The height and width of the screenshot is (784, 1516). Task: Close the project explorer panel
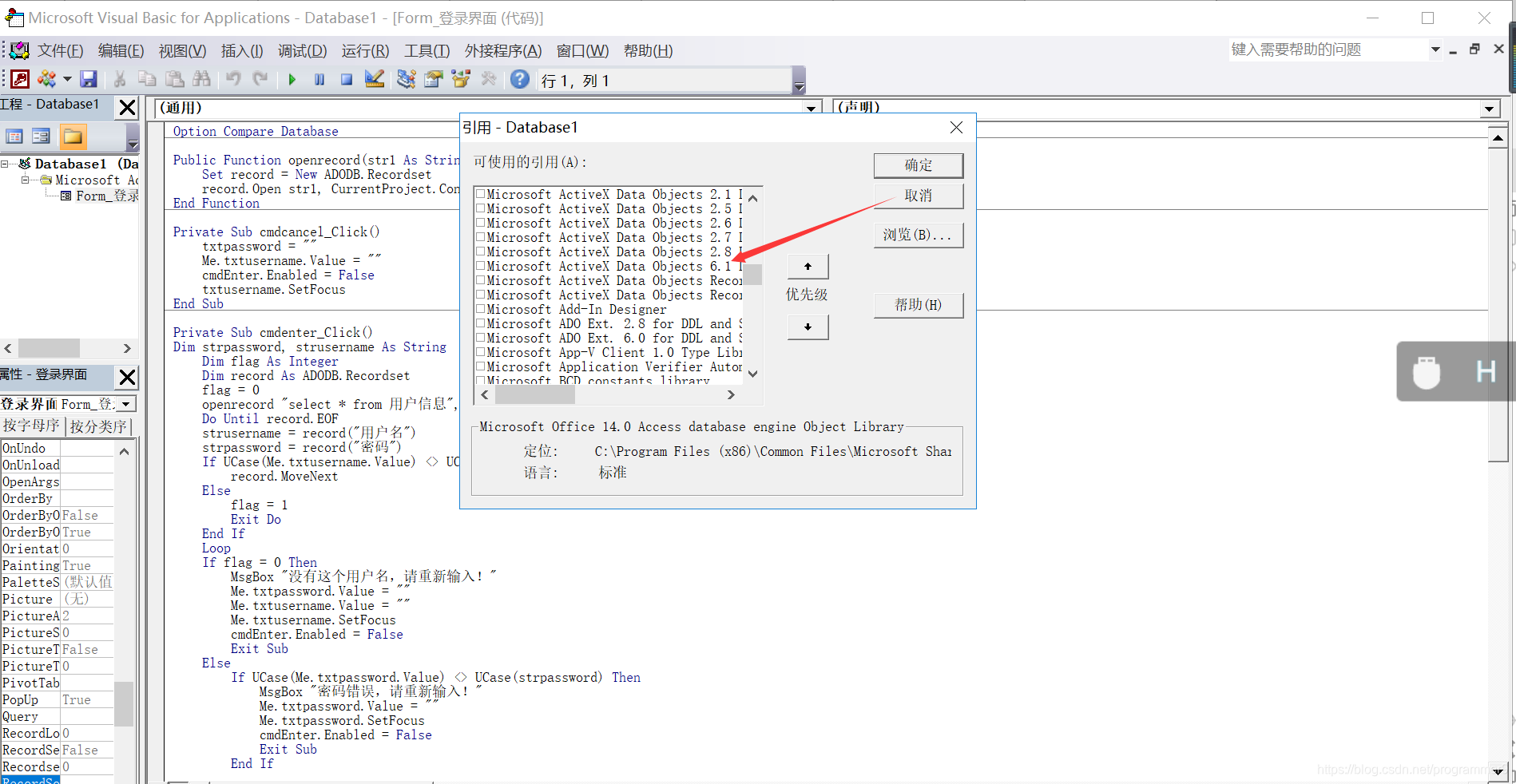pyautogui.click(x=127, y=107)
